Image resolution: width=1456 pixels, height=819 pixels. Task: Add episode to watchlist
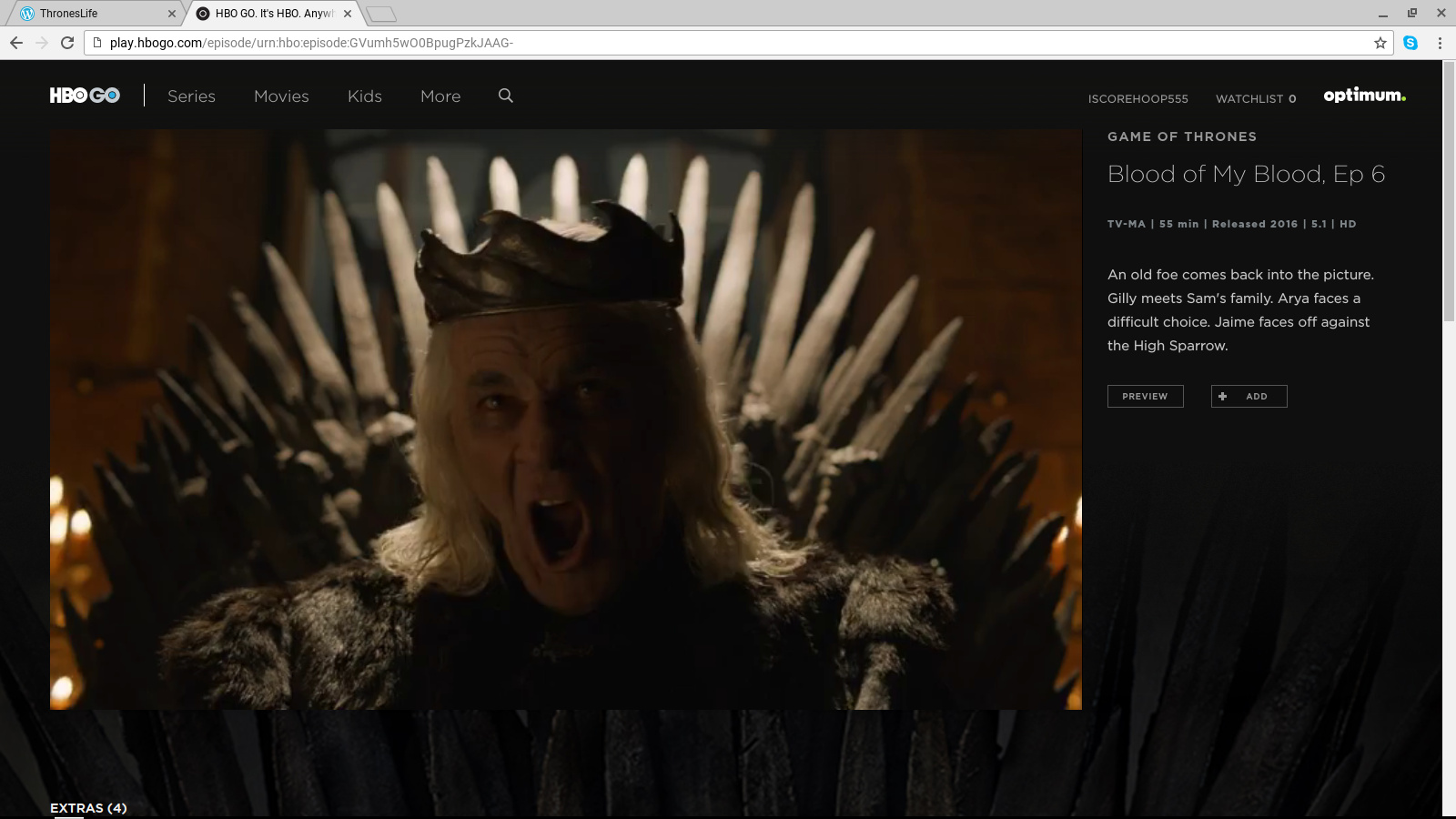pyautogui.click(x=1249, y=396)
